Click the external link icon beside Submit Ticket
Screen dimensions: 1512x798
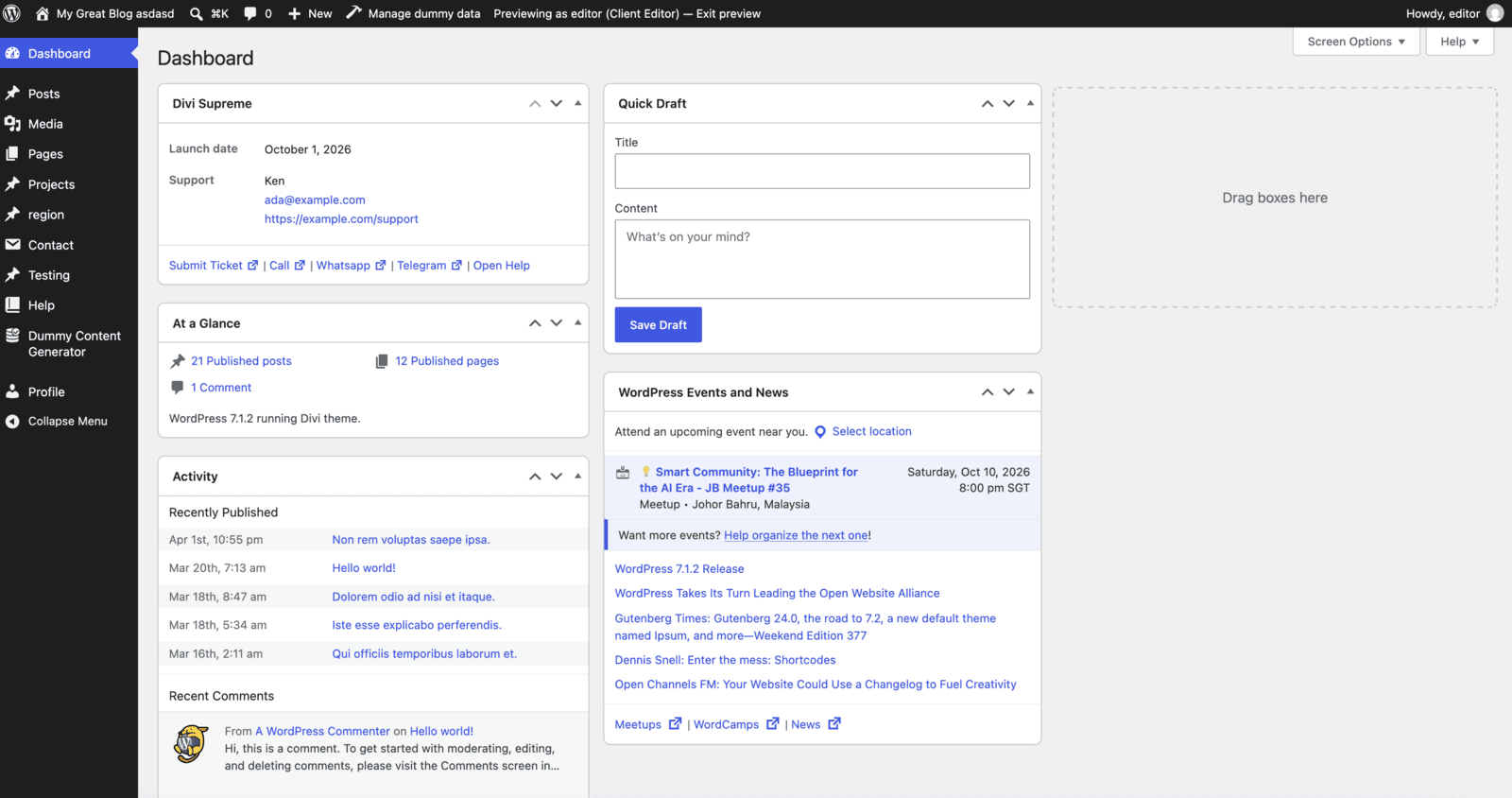tap(252, 266)
